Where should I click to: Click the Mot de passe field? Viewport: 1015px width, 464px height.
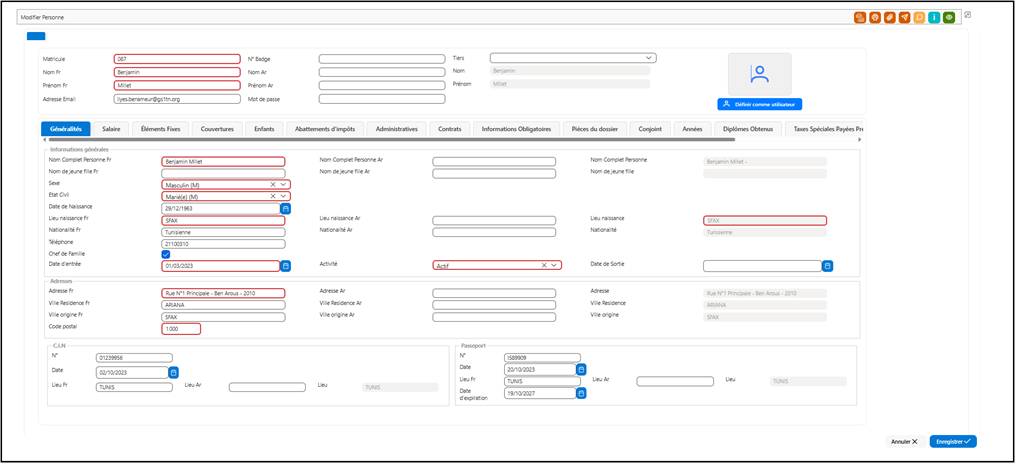coord(382,99)
